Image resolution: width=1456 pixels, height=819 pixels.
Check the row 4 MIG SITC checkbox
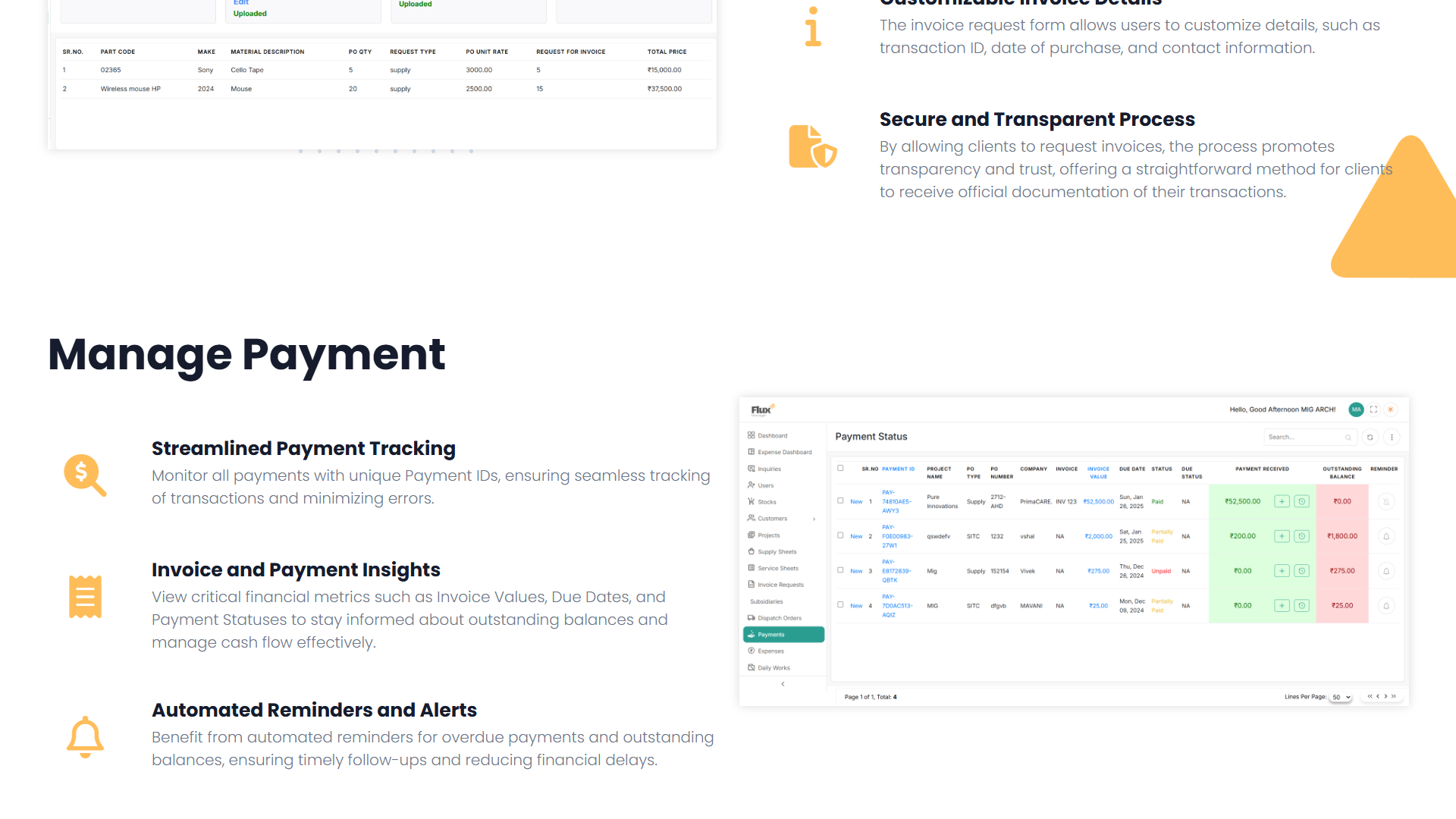coord(840,605)
